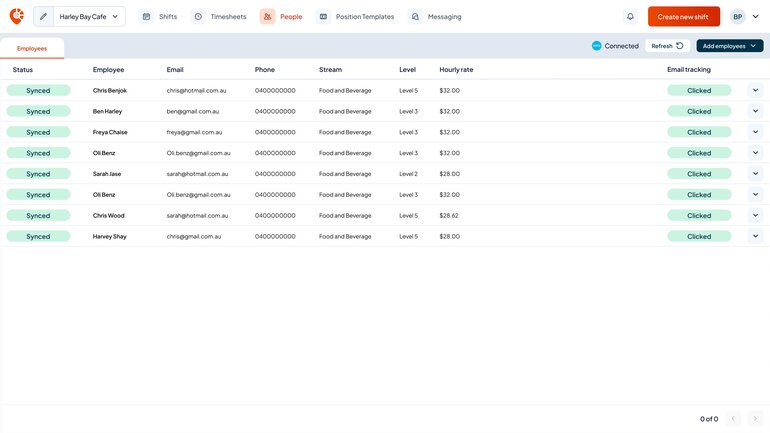Click Synced badge for Ben Harley
This screenshot has width=770, height=433.
[x=38, y=111]
